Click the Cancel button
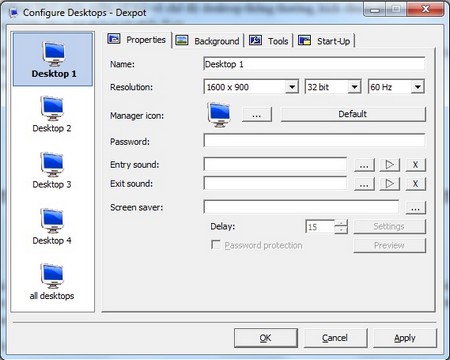 point(335,338)
